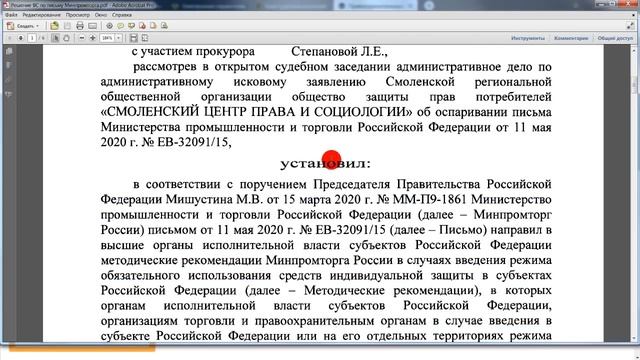
Task: Open Page Thumbnails navigation panel
Action: [x=9, y=51]
